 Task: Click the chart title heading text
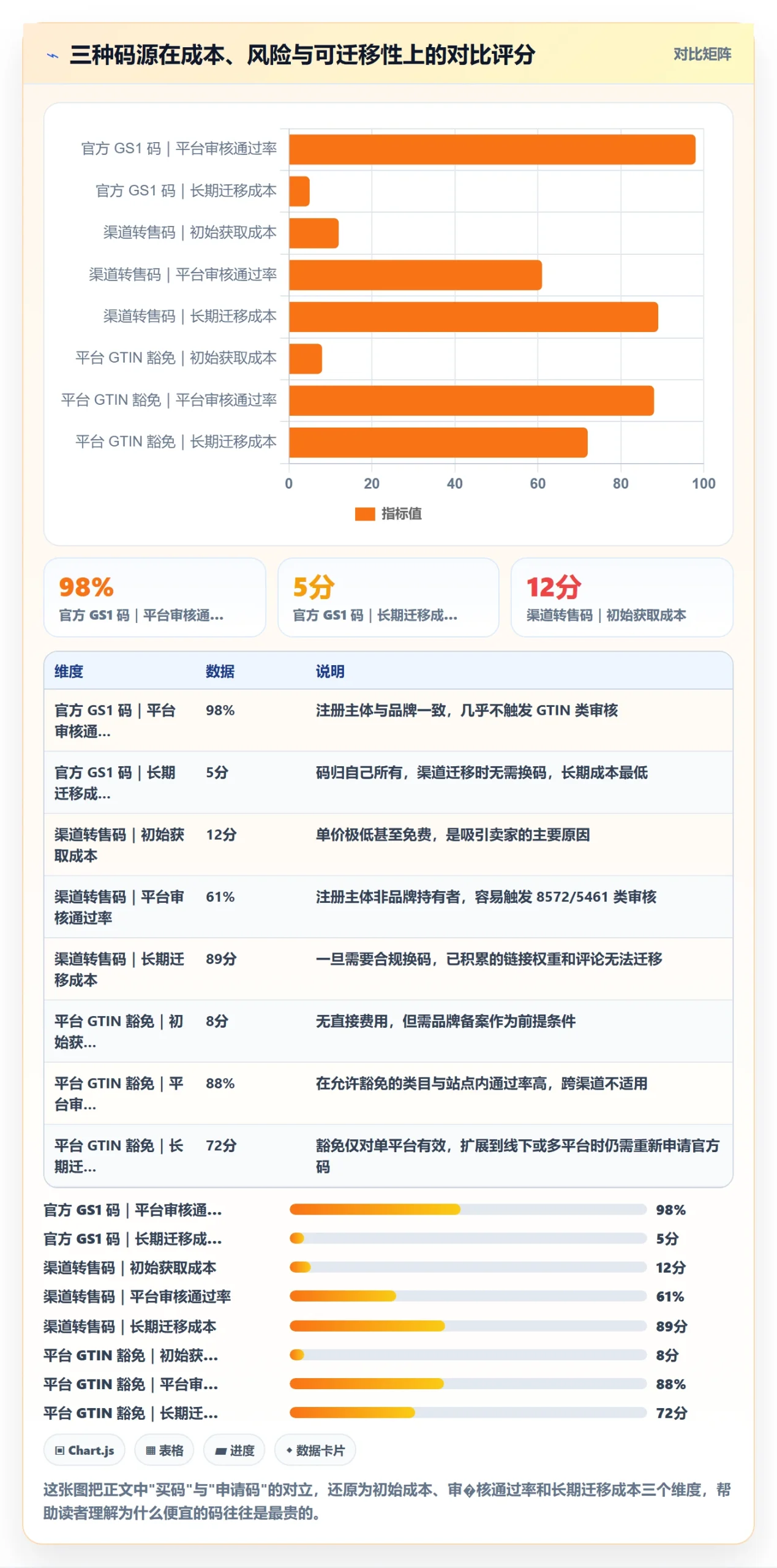tap(302, 55)
